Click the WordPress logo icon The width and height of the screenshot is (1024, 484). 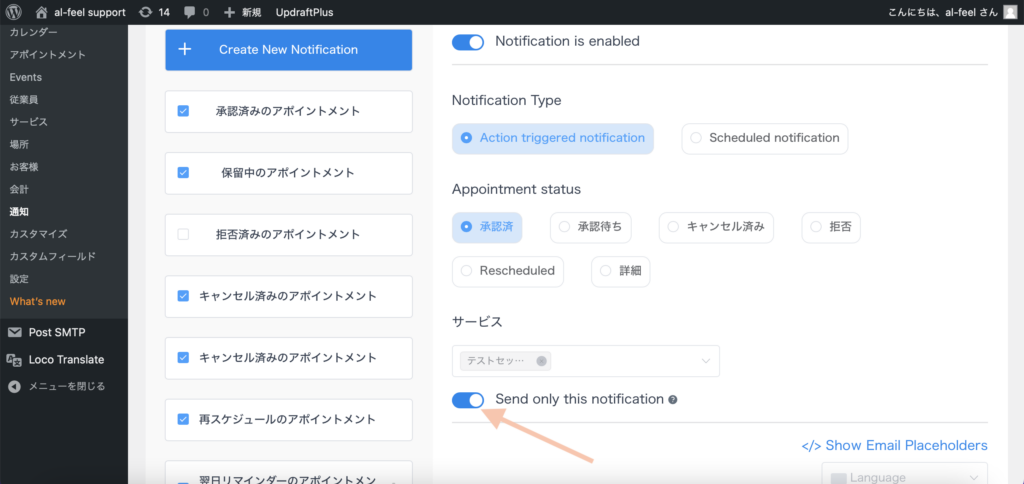click(14, 12)
